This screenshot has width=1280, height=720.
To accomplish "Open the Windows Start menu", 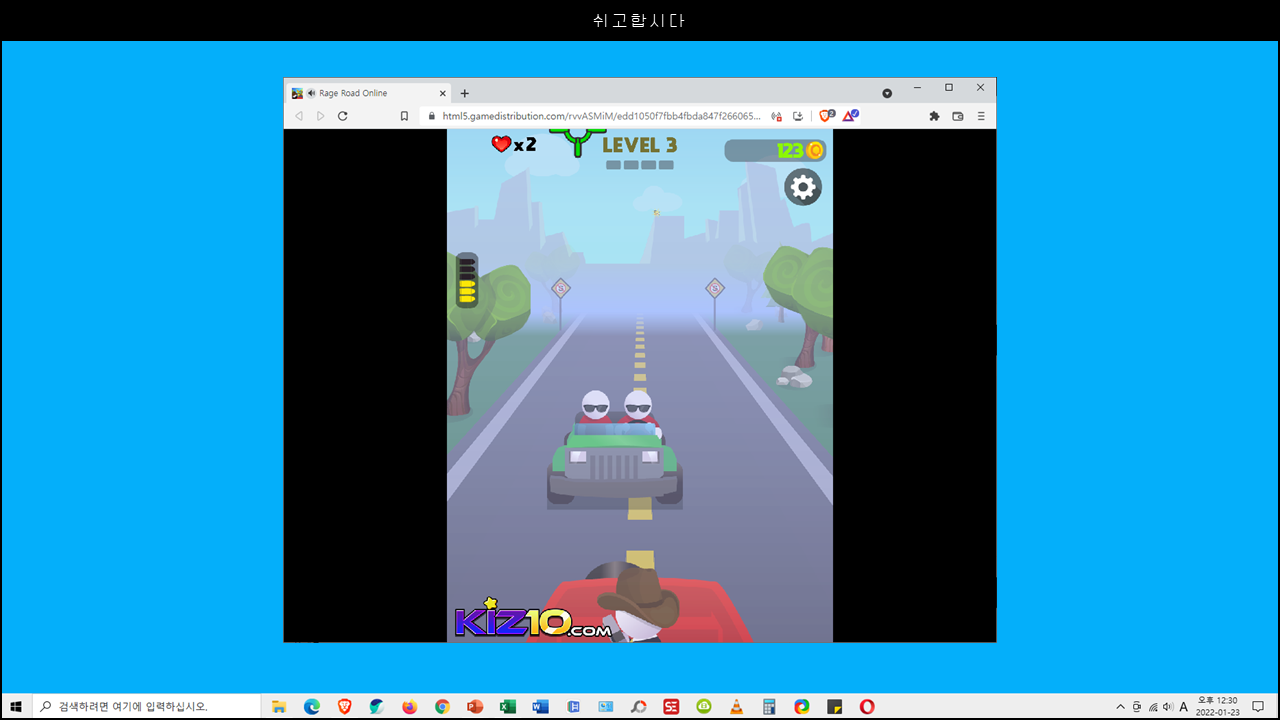I will point(16,706).
